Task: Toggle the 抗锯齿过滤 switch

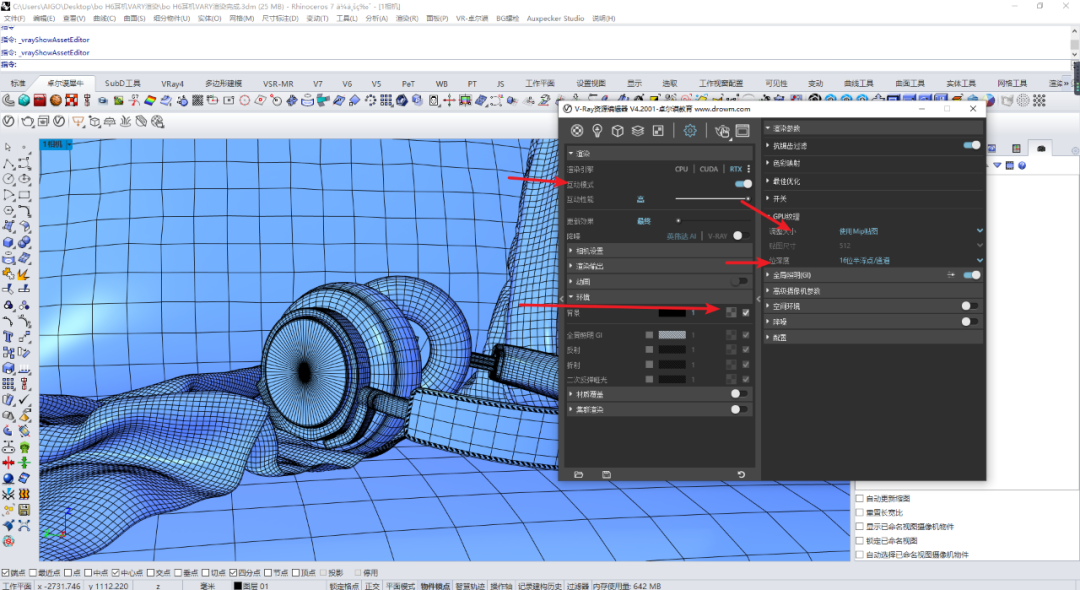Action: coord(972,145)
